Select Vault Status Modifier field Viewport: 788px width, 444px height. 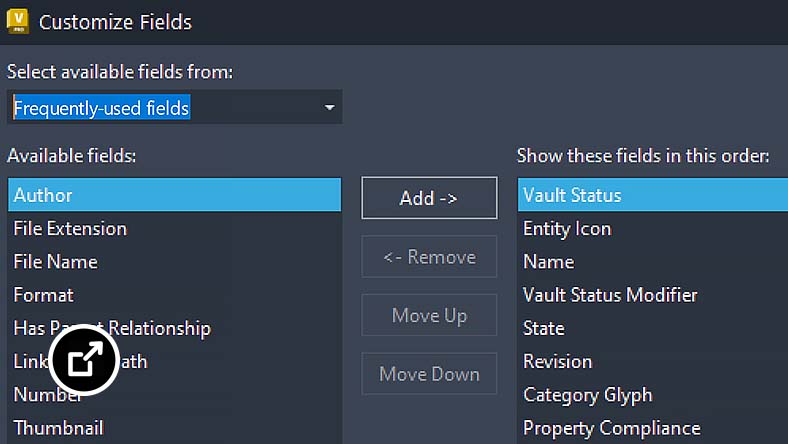click(653, 295)
